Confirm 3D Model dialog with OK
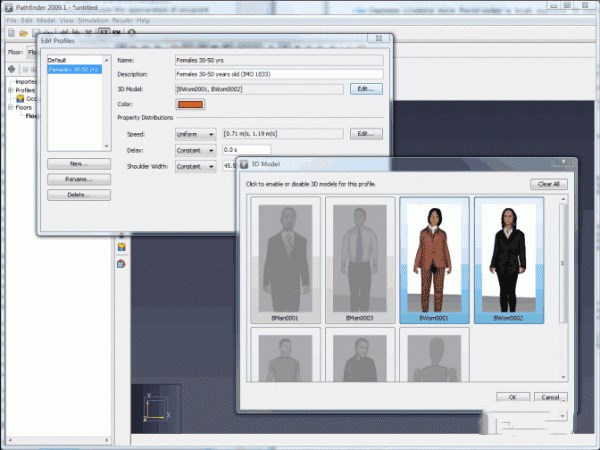Screen dimensions: 600x450 (511, 397)
